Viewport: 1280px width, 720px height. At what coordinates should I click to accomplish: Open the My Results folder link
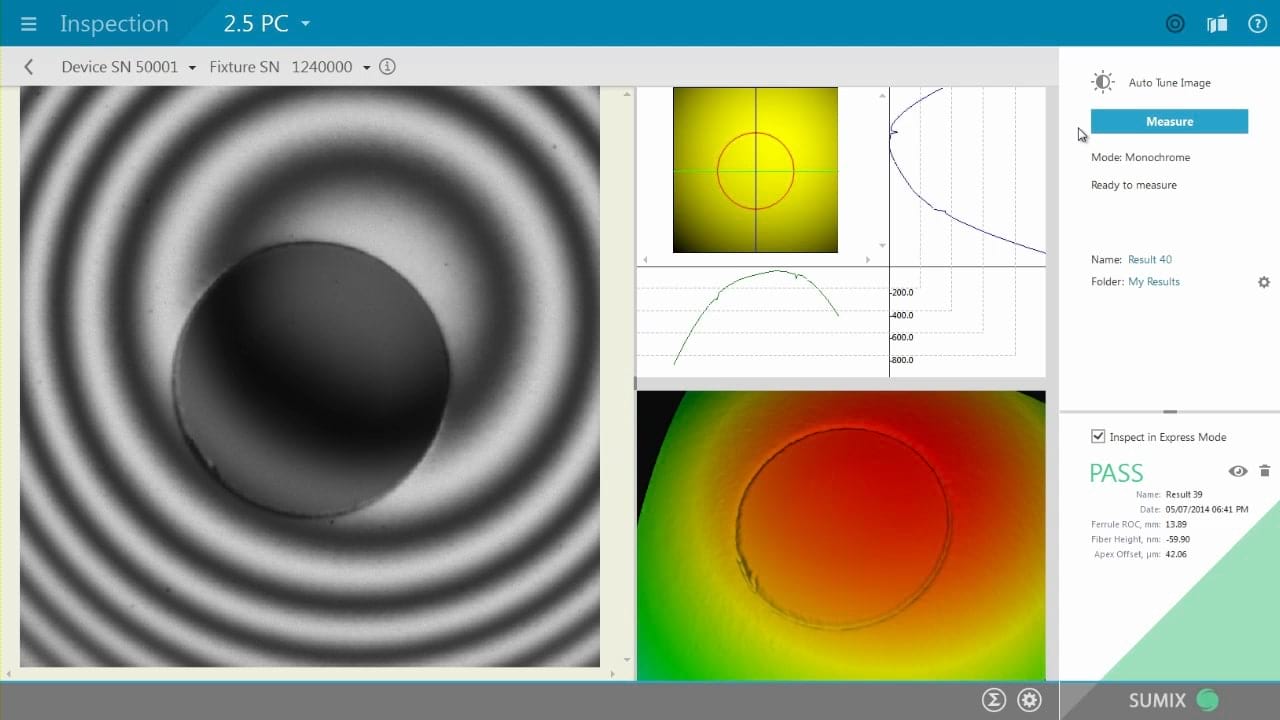pos(1154,282)
